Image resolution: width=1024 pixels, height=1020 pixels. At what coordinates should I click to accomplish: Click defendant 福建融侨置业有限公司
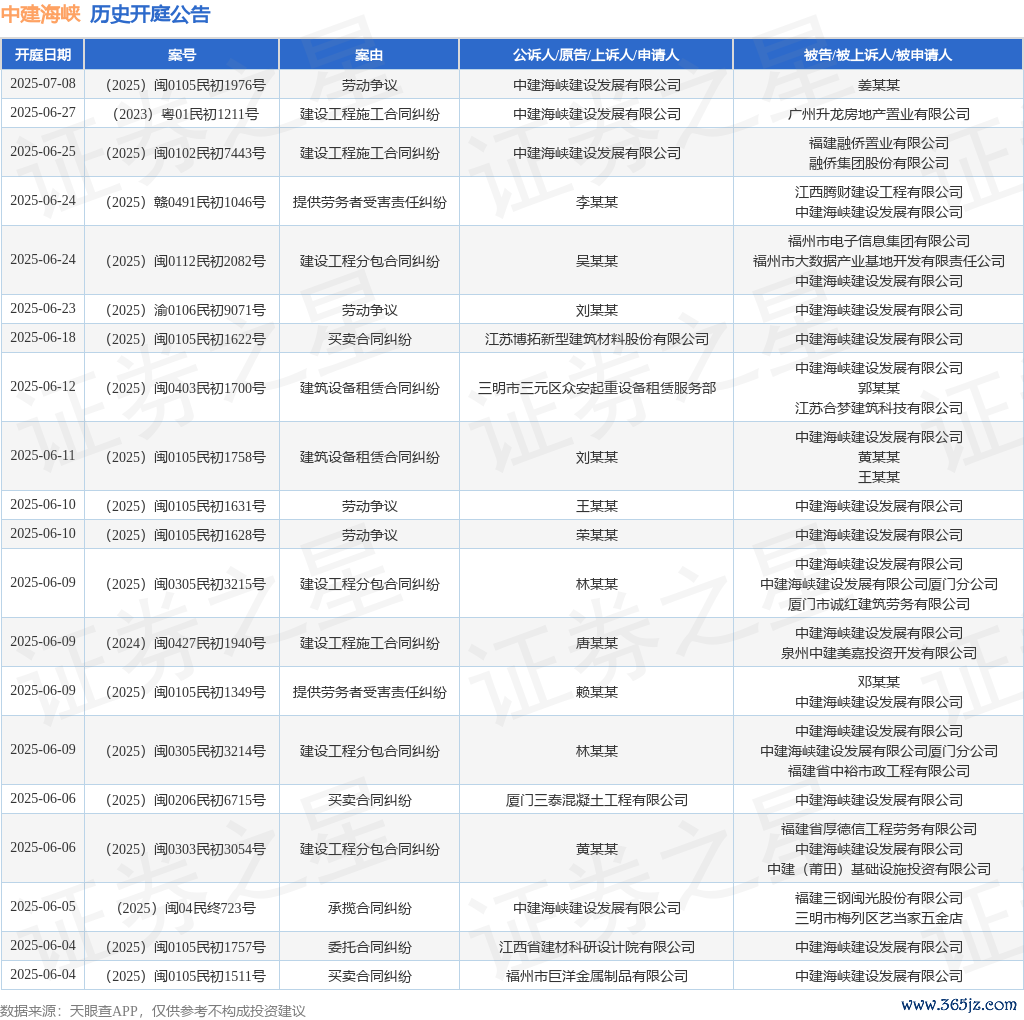(x=878, y=143)
